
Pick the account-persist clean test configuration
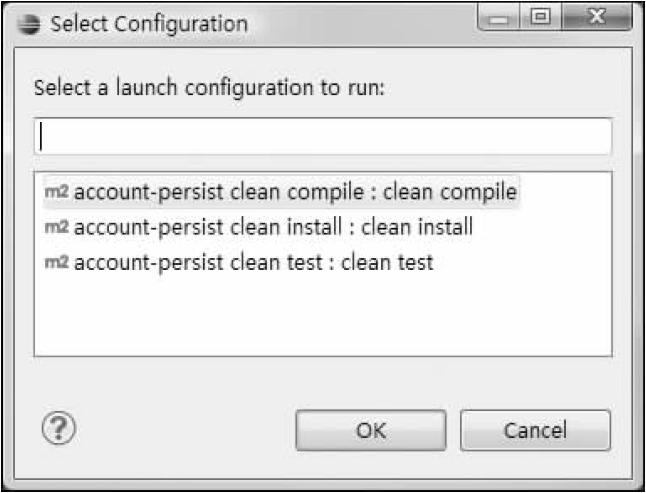253,263
